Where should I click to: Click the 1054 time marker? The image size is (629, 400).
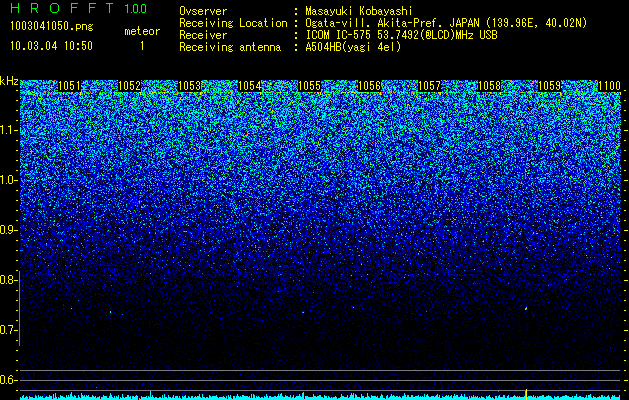250,86
